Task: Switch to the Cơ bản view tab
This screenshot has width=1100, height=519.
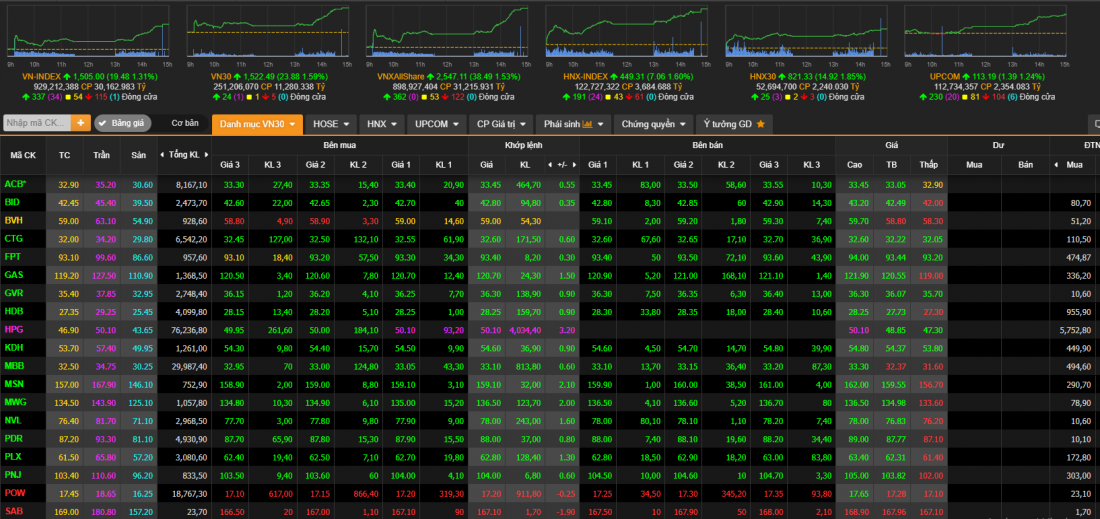Action: pyautogui.click(x=185, y=124)
